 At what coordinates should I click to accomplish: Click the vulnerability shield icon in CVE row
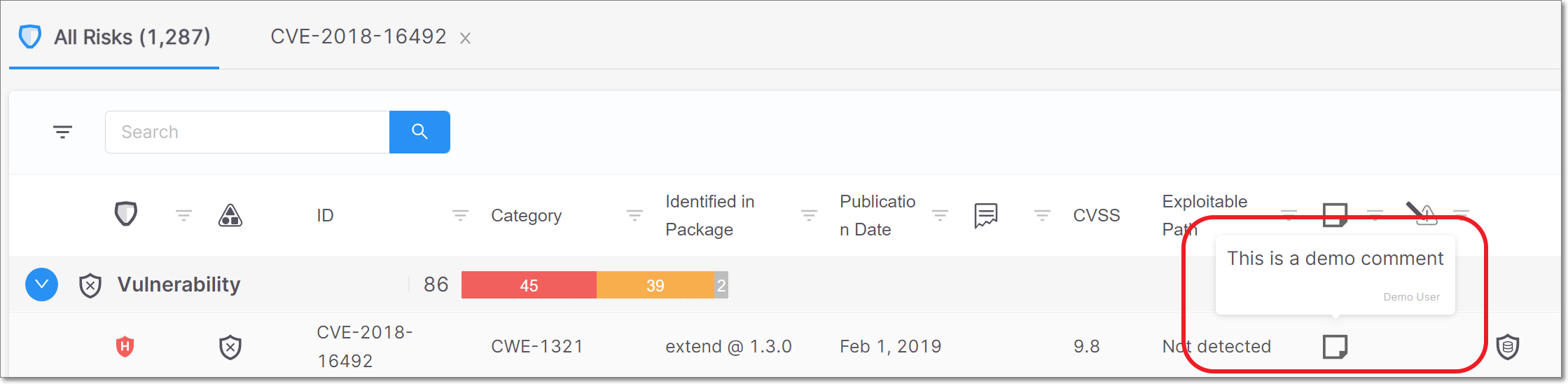click(x=230, y=347)
